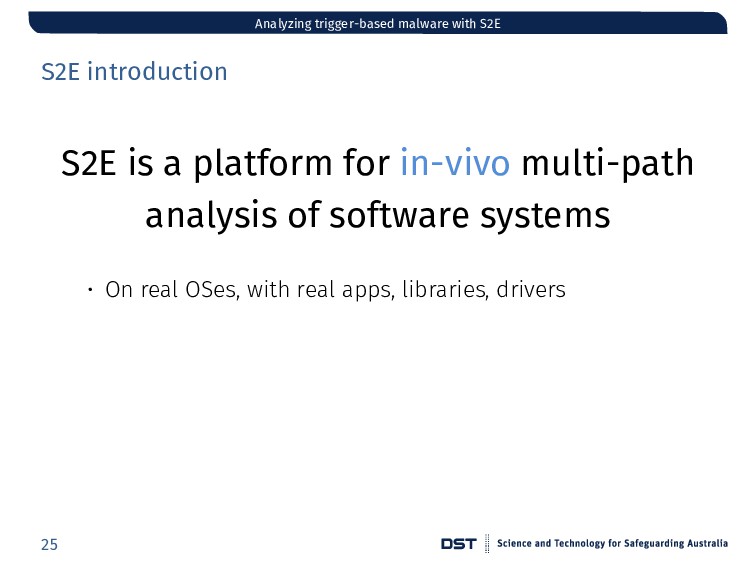
Task: Click the line 'analysis of software systems'
Action: point(378,215)
